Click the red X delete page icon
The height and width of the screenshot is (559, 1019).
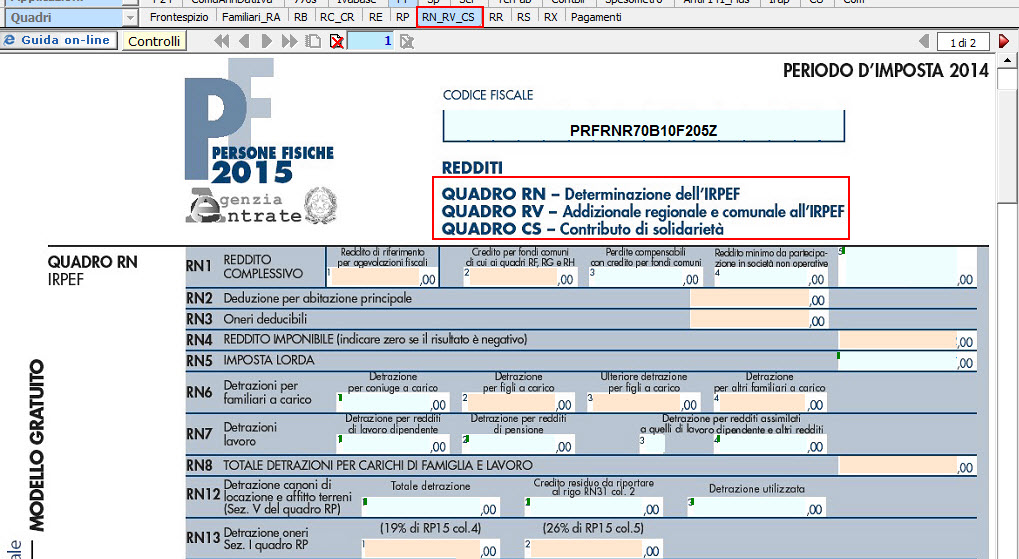(x=337, y=41)
